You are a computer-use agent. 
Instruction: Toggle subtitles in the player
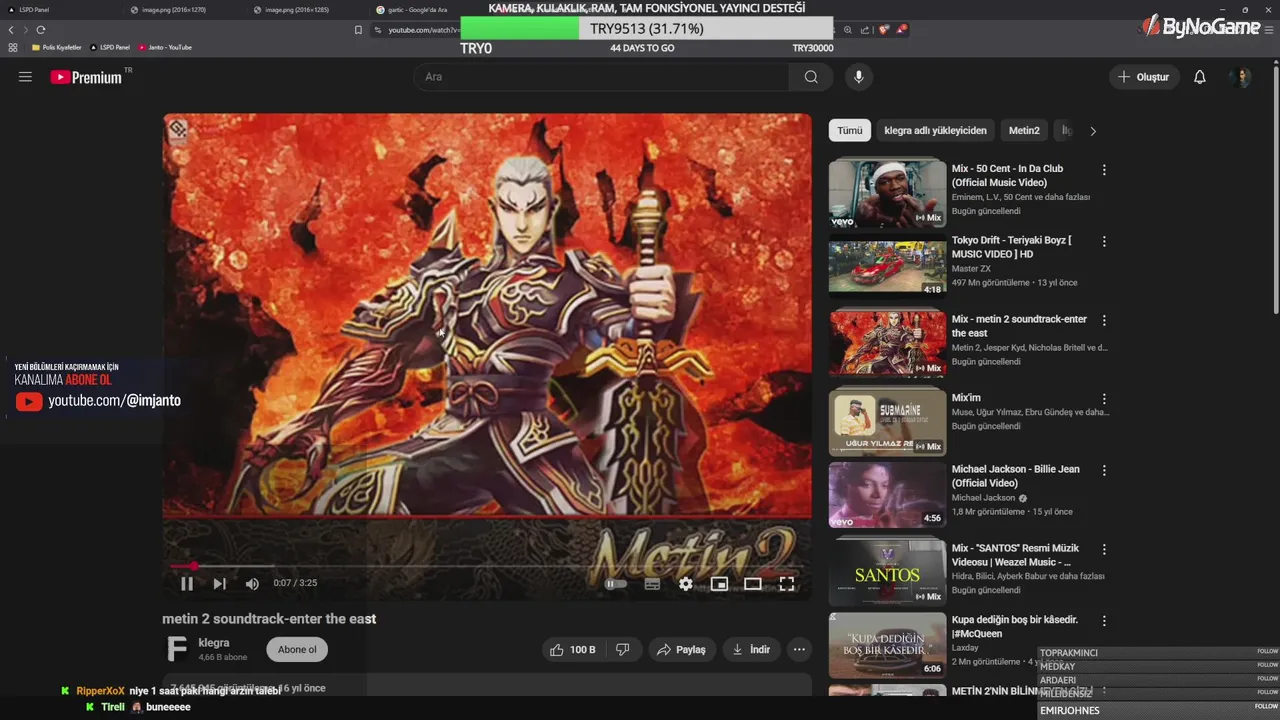coord(652,584)
